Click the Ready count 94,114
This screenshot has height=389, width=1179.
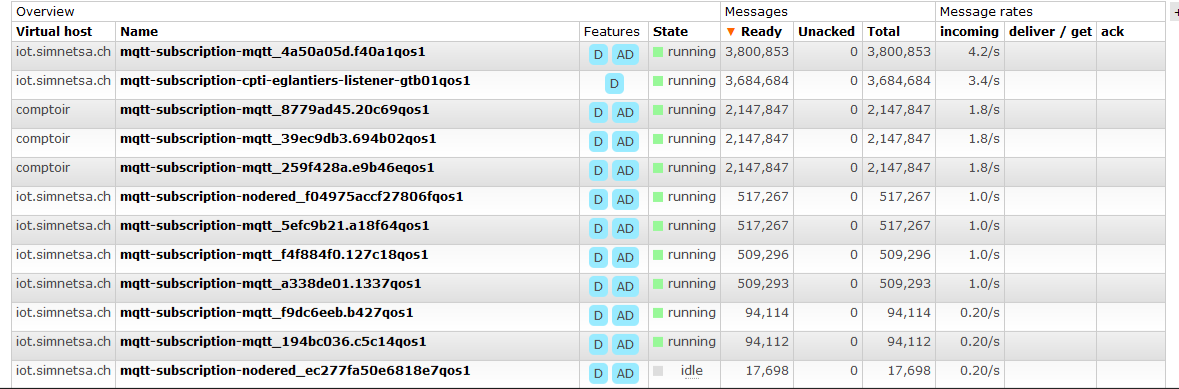(x=767, y=312)
